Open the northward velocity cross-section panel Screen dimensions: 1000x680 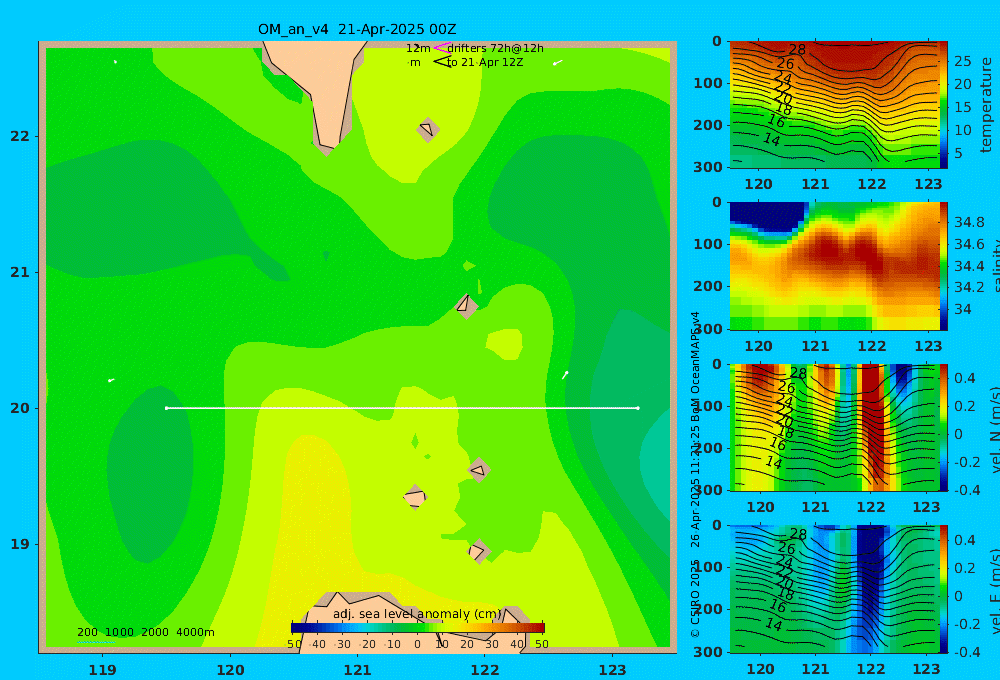click(833, 427)
